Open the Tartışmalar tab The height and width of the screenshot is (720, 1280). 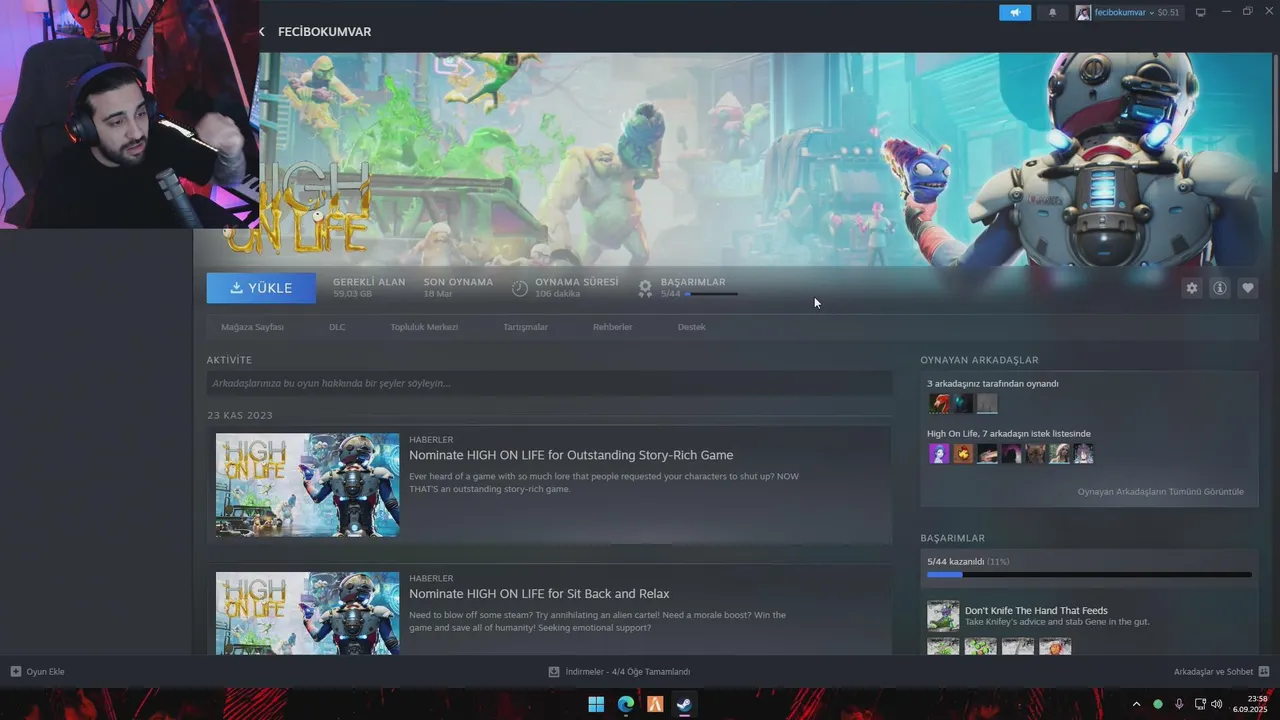(x=525, y=327)
